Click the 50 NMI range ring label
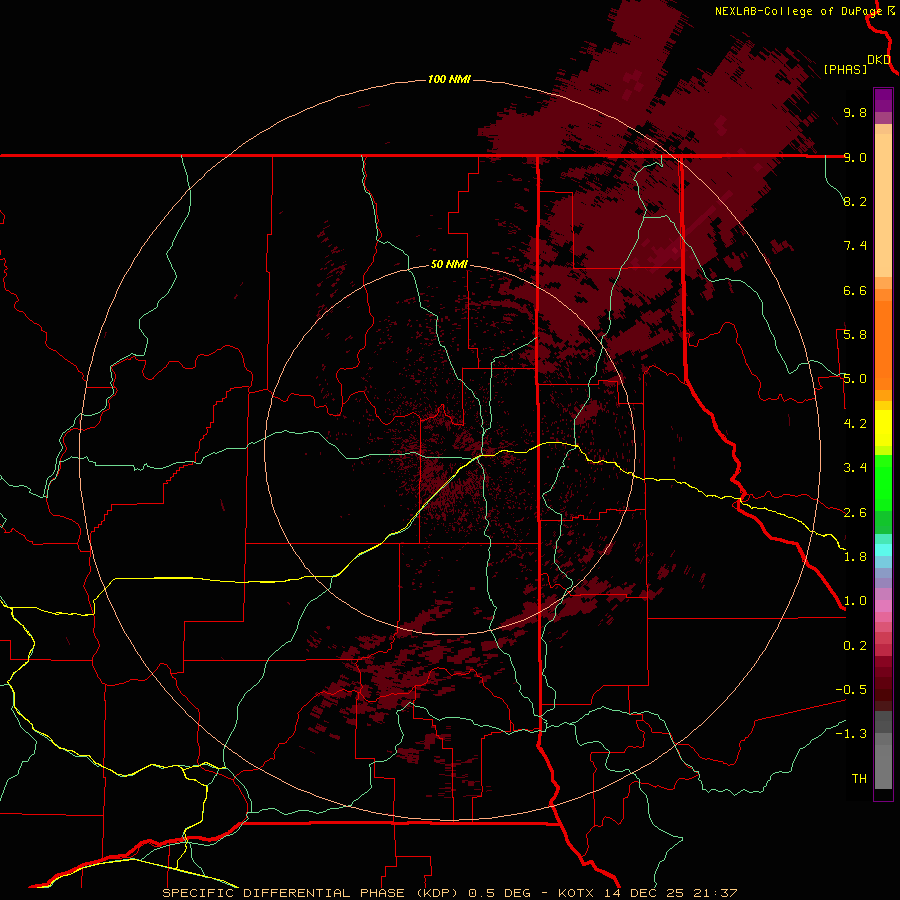This screenshot has height=900, width=900. (x=449, y=264)
